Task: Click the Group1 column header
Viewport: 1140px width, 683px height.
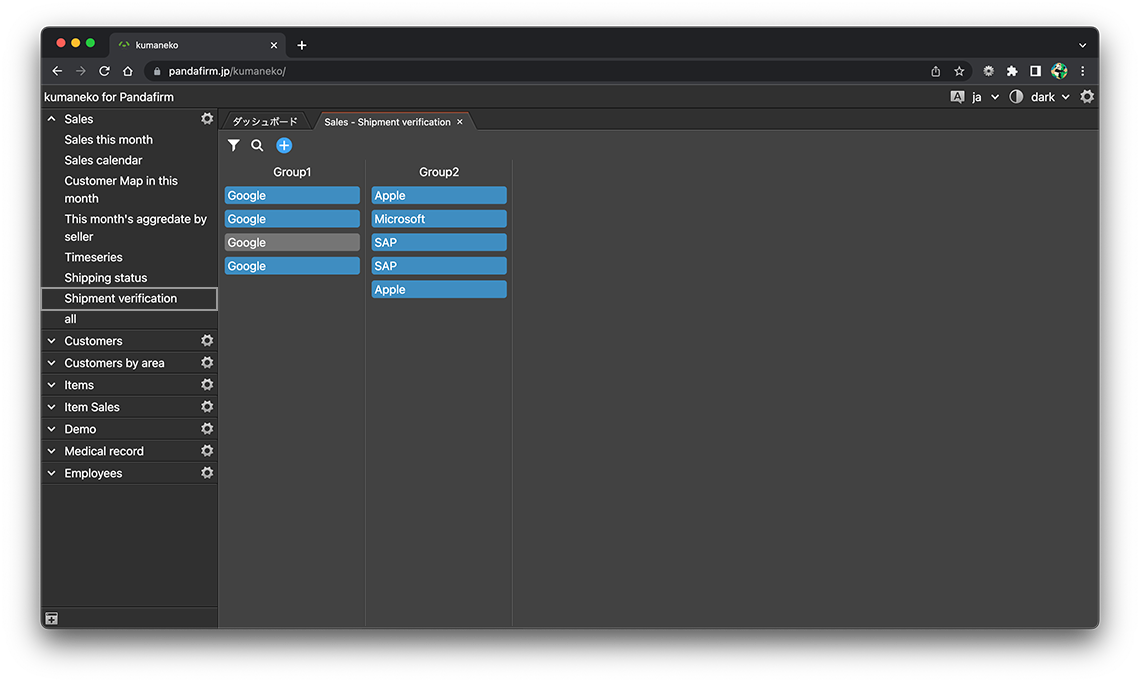Action: (292, 172)
